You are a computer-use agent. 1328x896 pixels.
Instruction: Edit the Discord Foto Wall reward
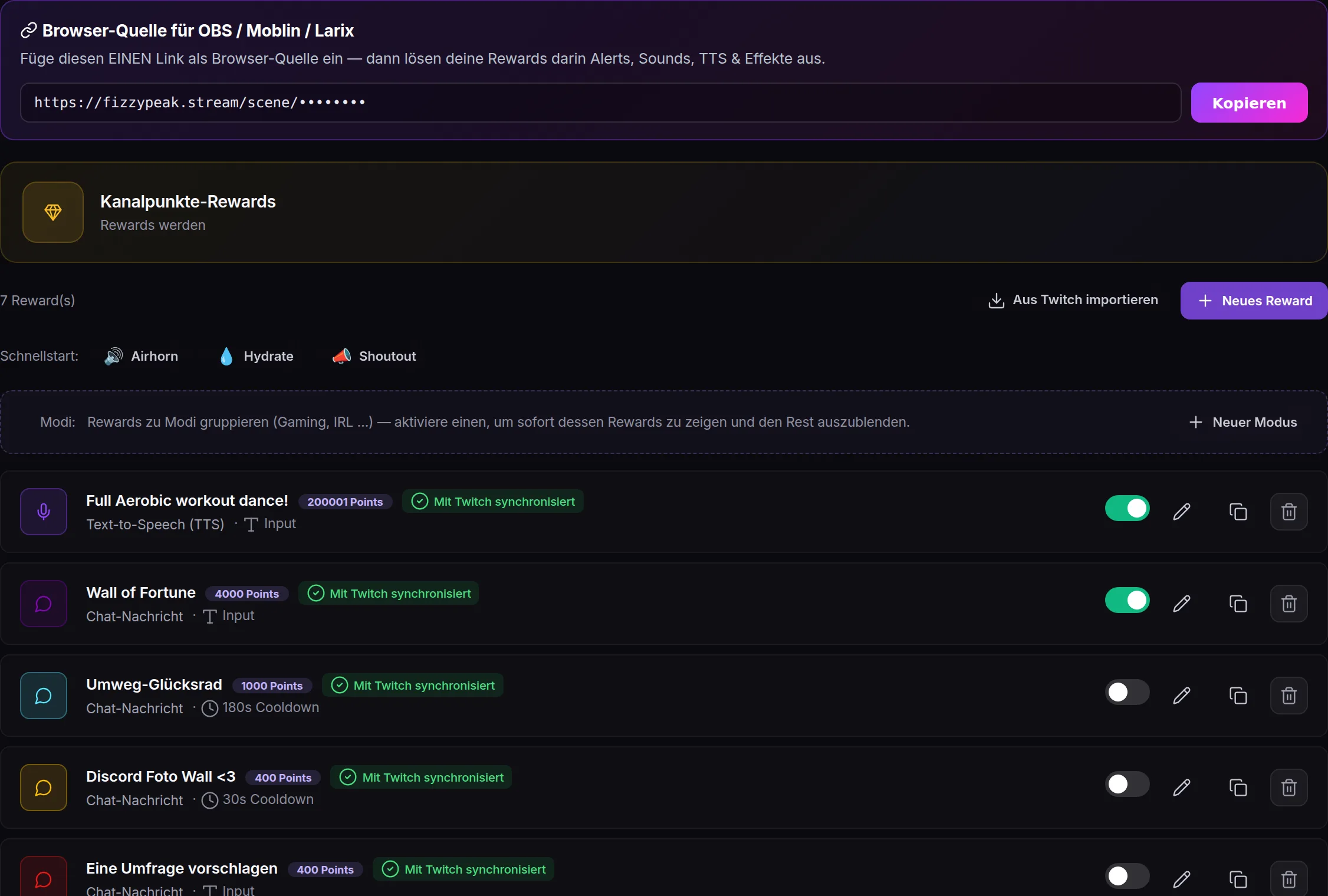[1182, 788]
